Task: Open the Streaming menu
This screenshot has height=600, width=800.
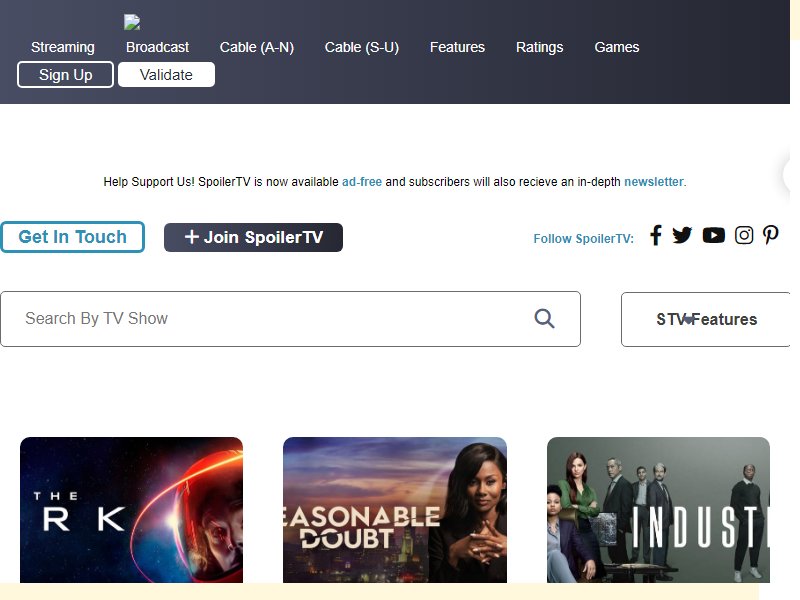Action: coord(63,47)
